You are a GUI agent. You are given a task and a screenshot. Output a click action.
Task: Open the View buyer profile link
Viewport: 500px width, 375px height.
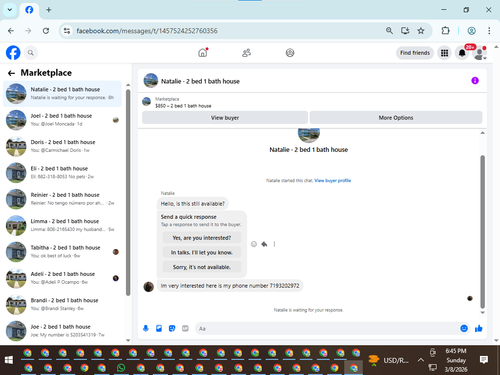tap(332, 180)
